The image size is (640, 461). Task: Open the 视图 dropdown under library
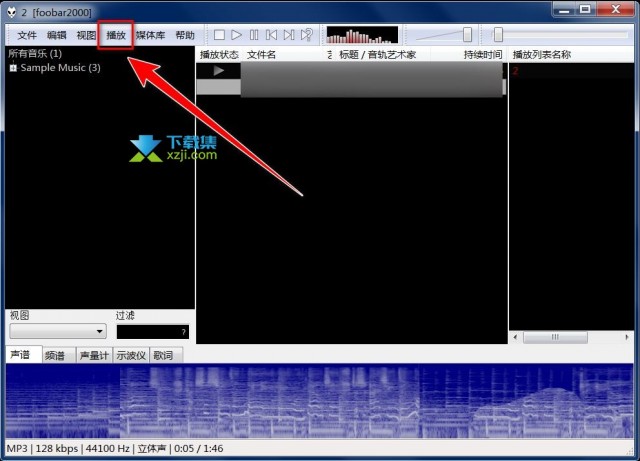[58, 331]
